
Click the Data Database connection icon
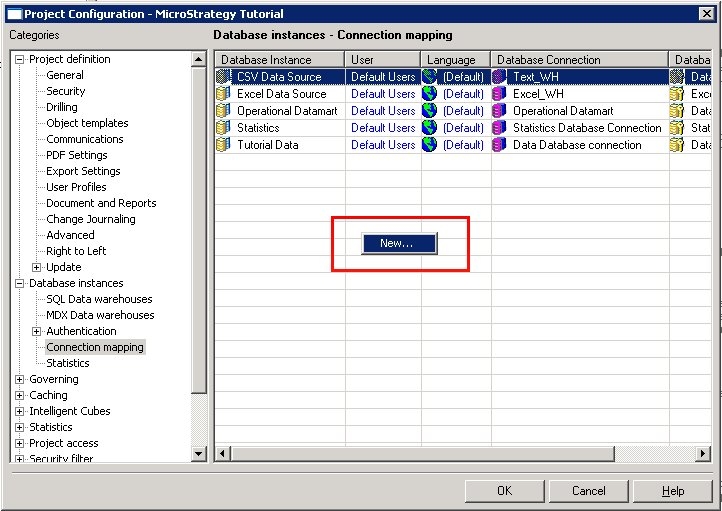pyautogui.click(x=499, y=145)
